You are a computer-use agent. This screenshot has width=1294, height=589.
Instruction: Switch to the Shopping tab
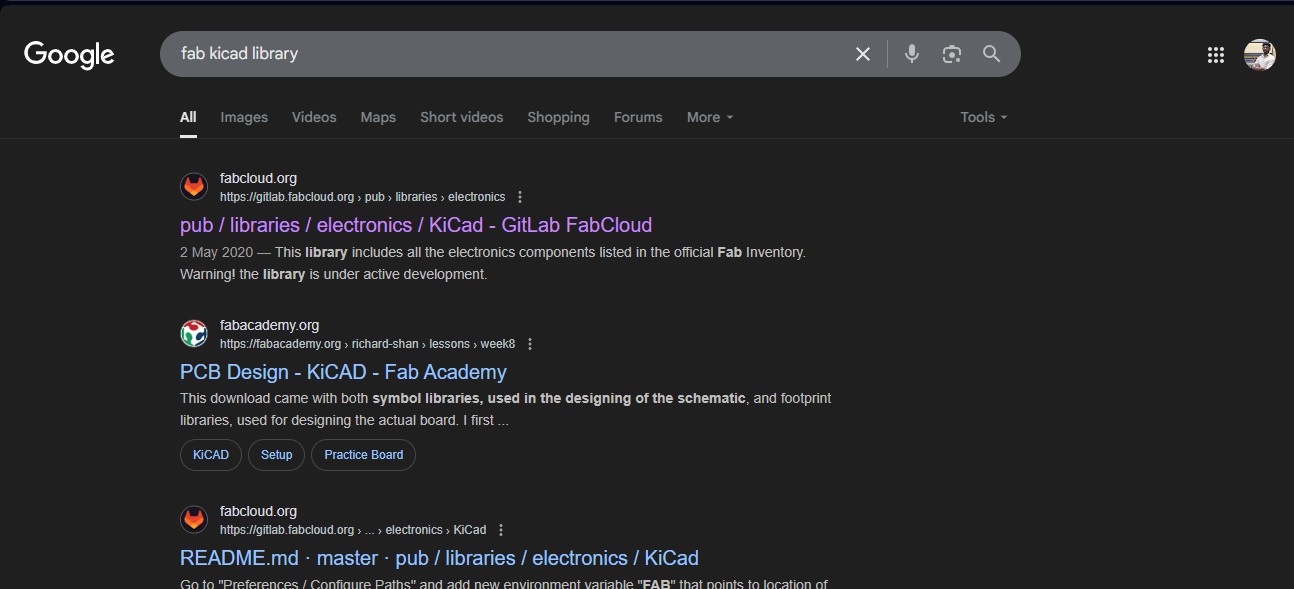[558, 117]
